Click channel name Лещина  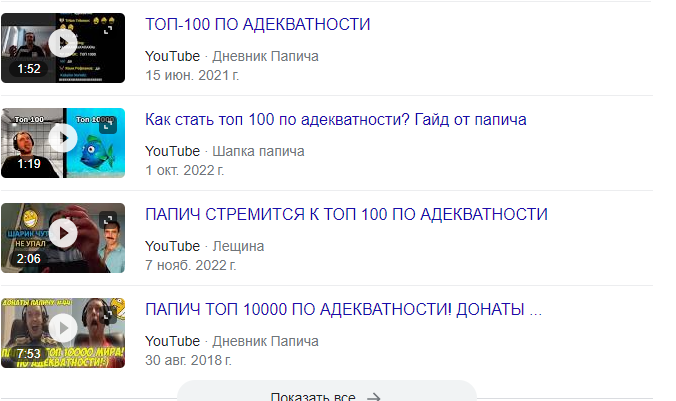pyautogui.click(x=238, y=246)
